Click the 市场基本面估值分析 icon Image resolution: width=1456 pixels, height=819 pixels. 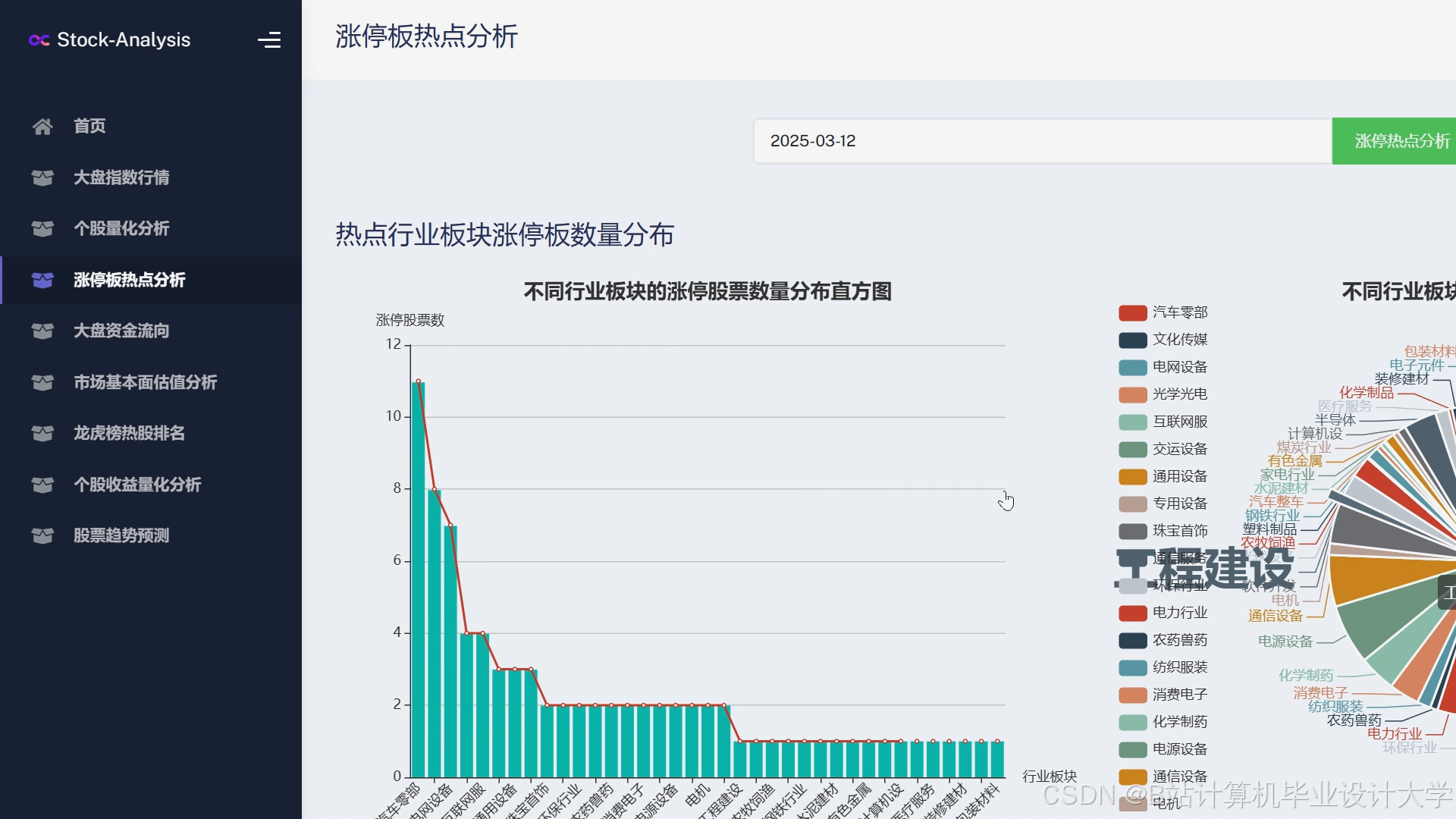point(42,382)
